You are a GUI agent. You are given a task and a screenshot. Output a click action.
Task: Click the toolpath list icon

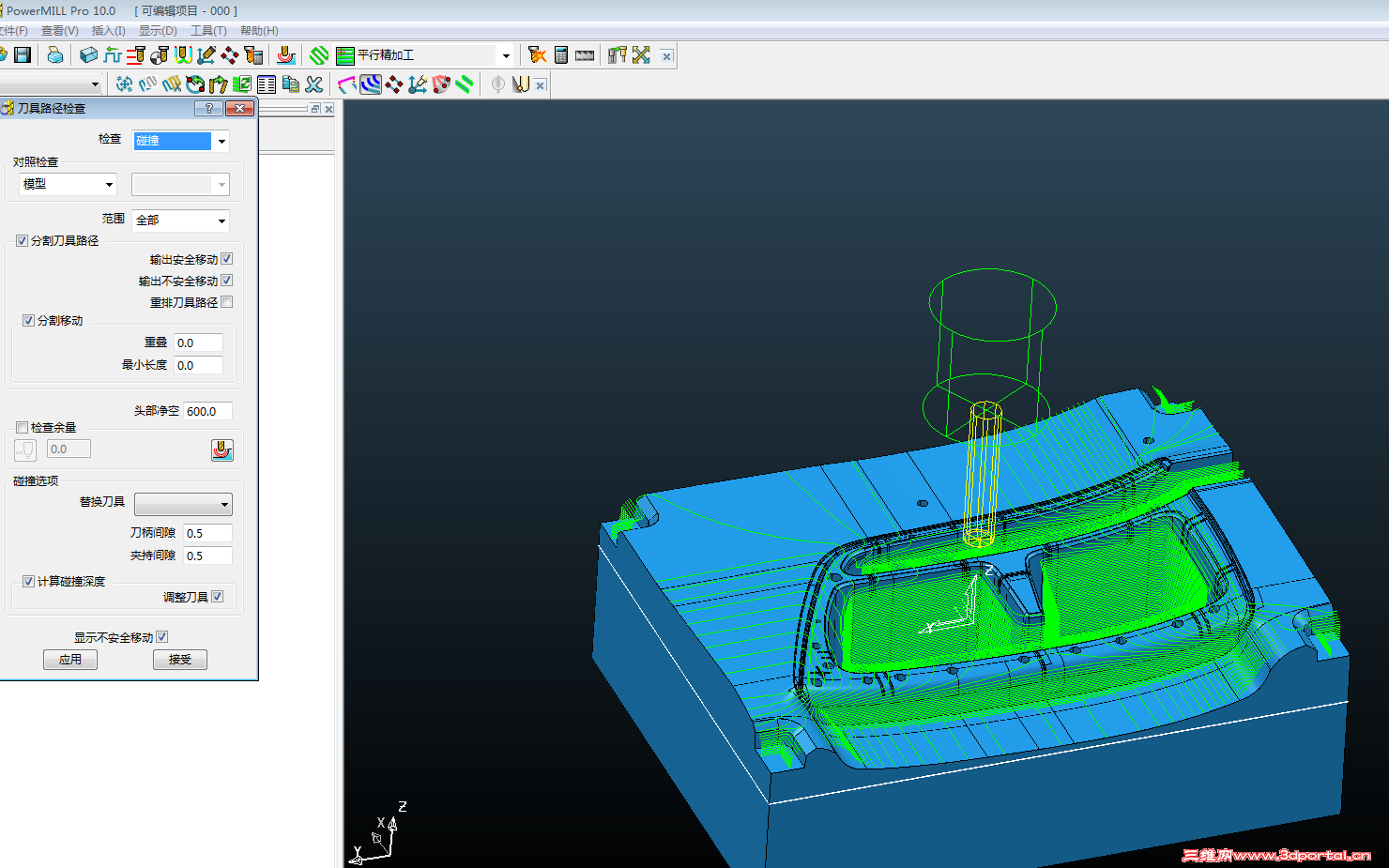(267, 84)
